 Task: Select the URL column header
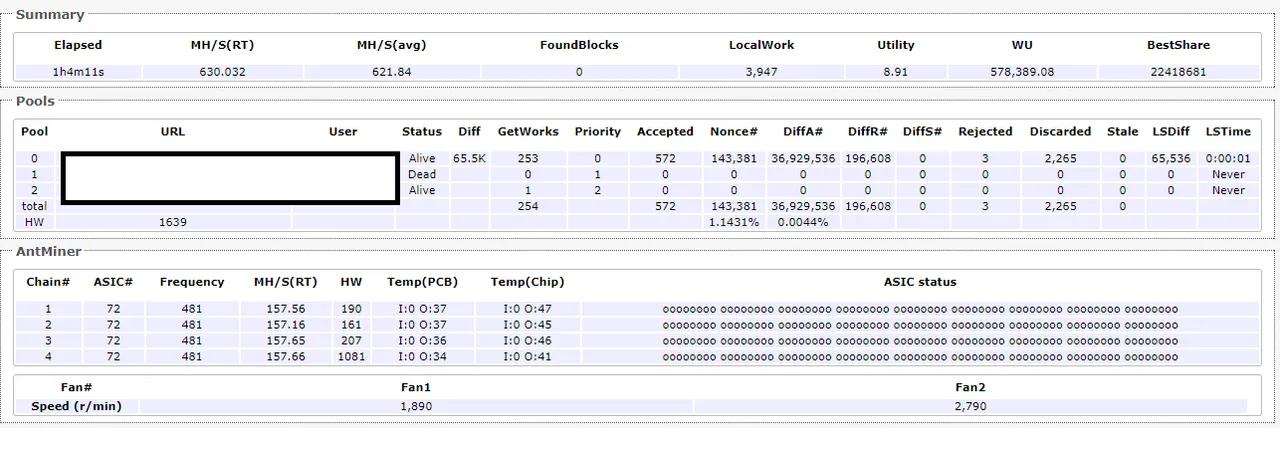[173, 131]
